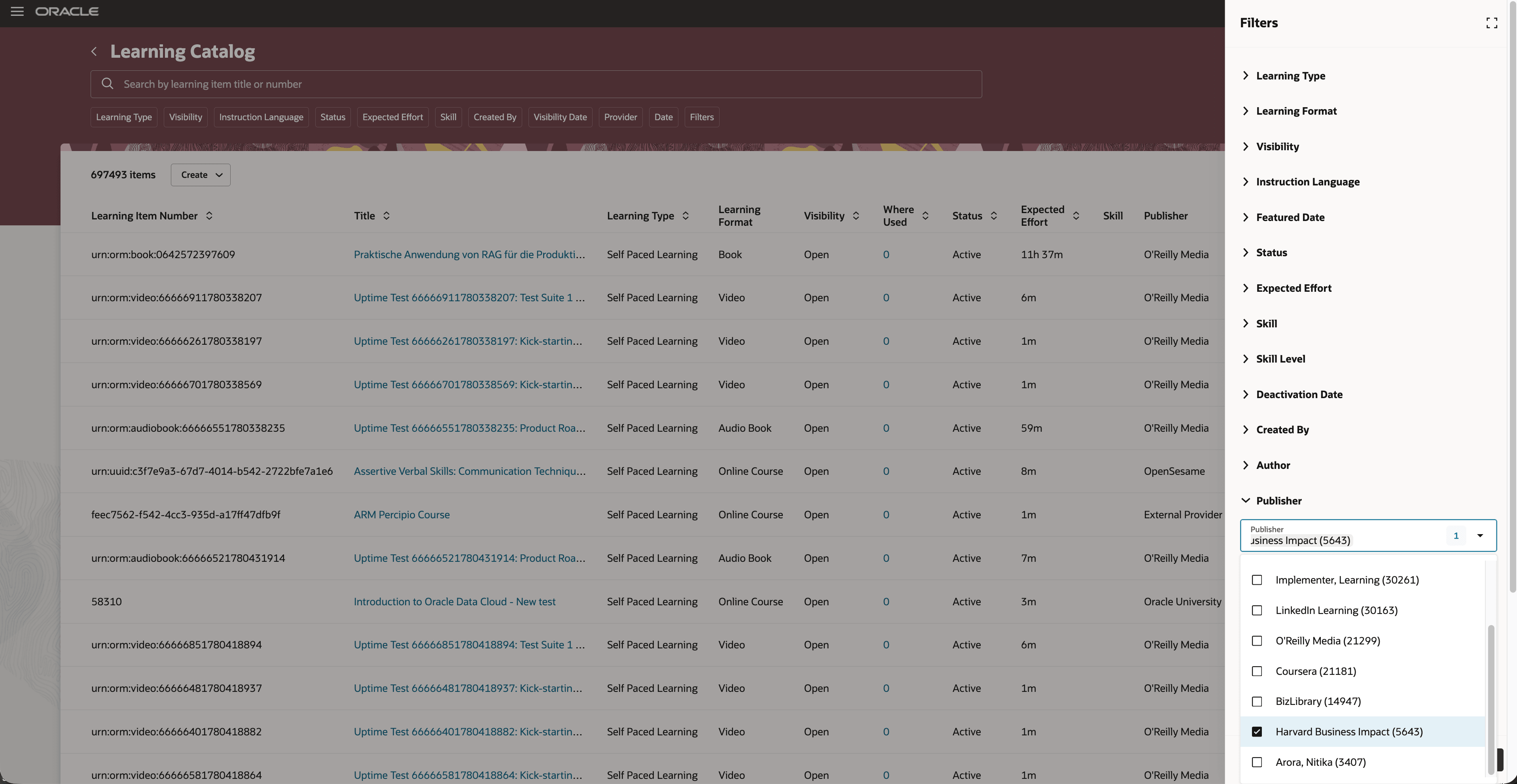Expand the Visibility filter section
Image resolution: width=1517 pixels, height=784 pixels.
(1246, 146)
